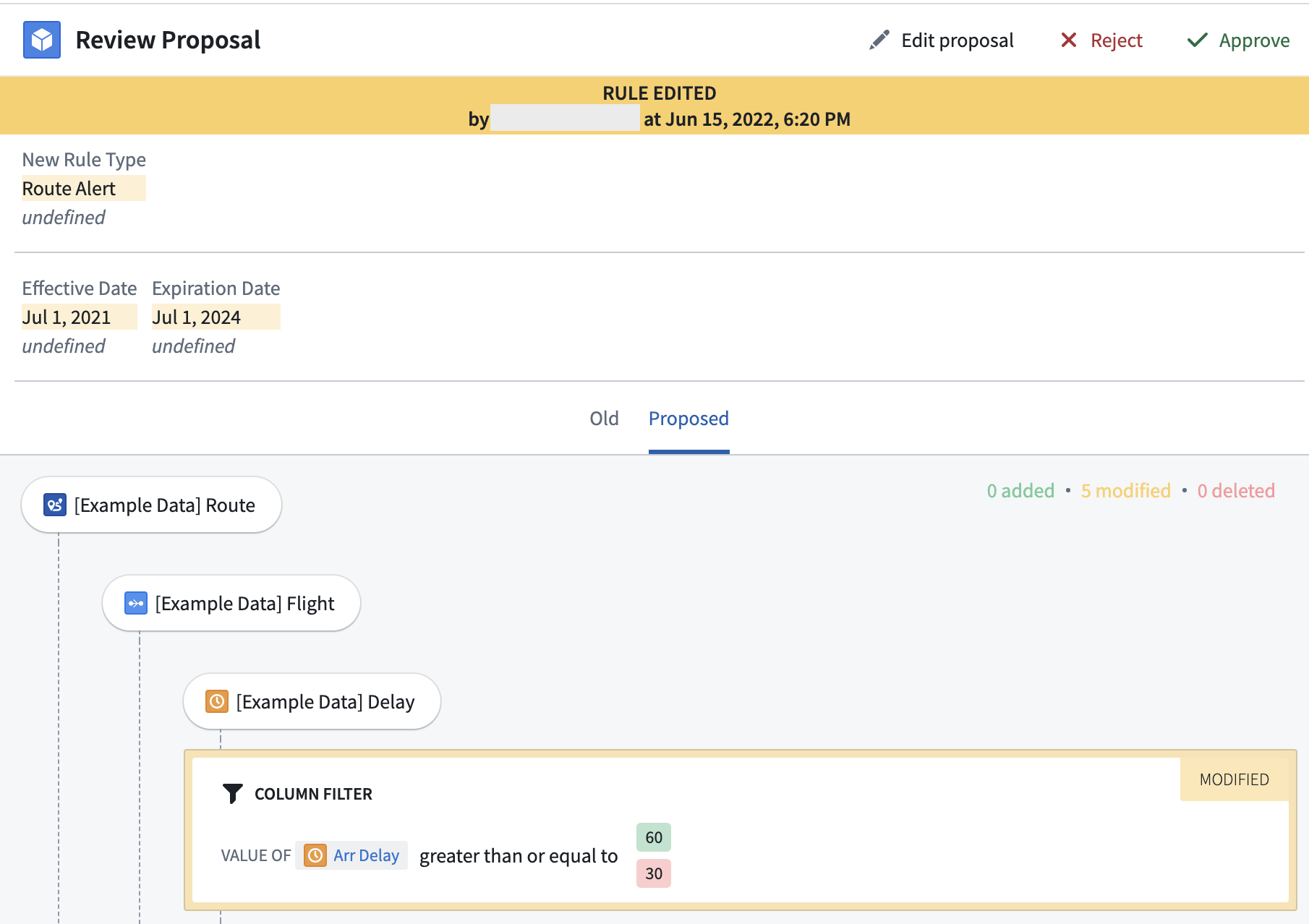Click the Jul 1, 2021 effective date
Image resolution: width=1309 pixels, height=924 pixels.
(x=80, y=317)
